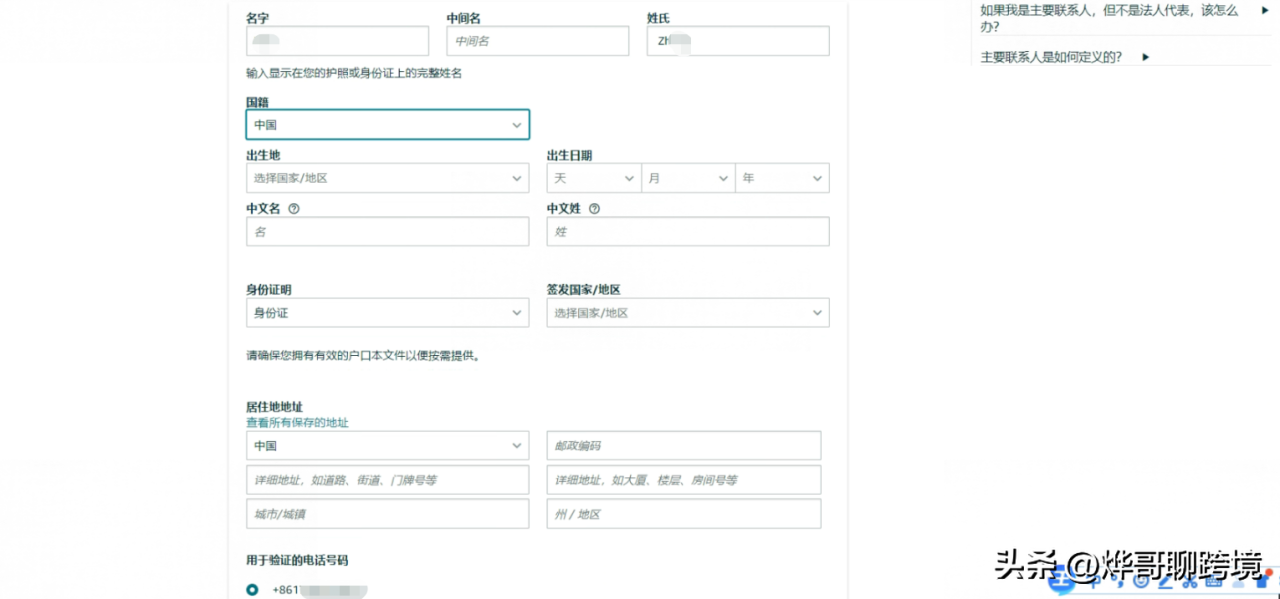Click the dropdown chevron on 国籍 field
The image size is (1280, 599).
pyautogui.click(x=517, y=124)
